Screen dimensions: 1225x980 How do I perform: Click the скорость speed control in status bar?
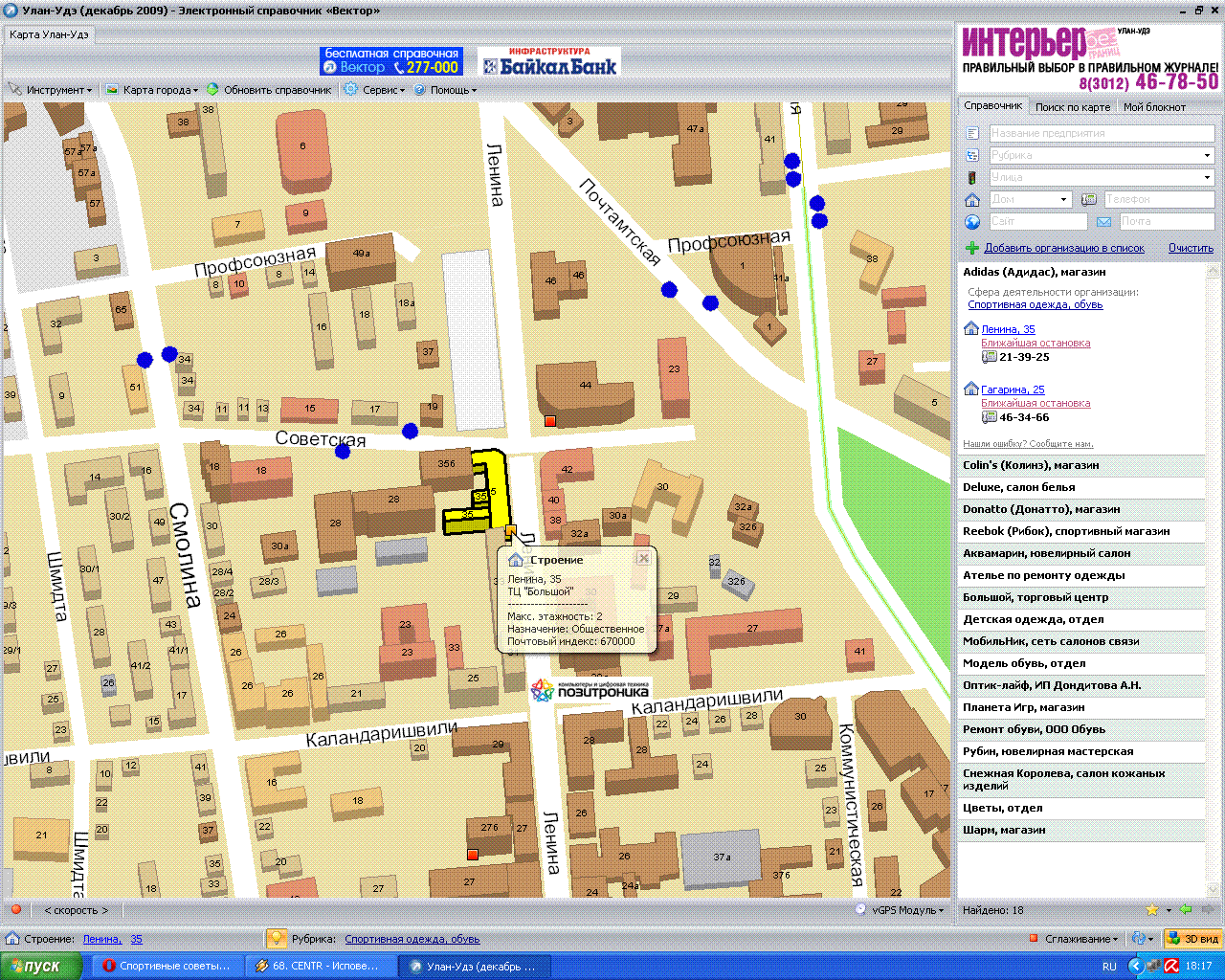[x=77, y=910]
